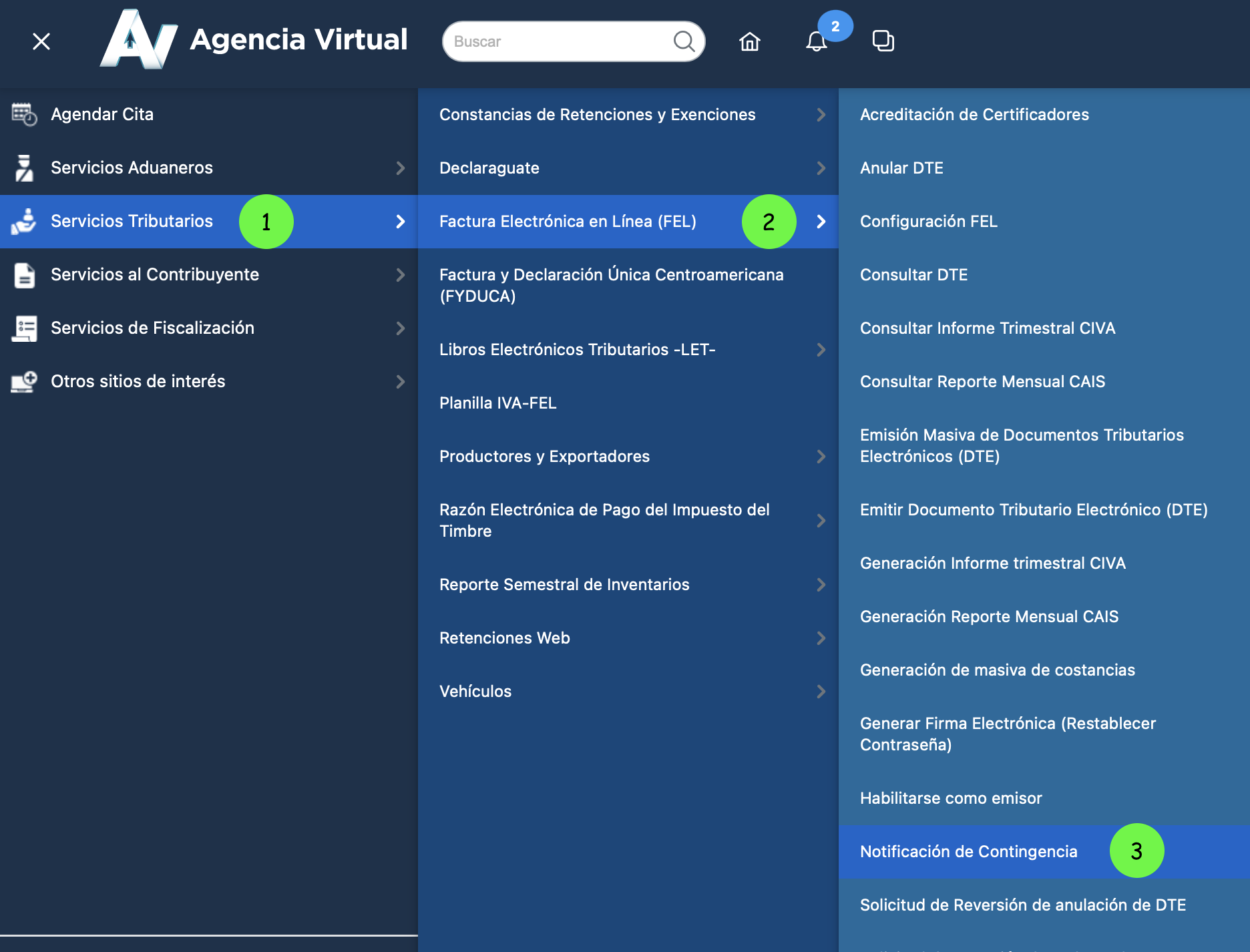Open Planilla IVA-FEL

click(x=628, y=403)
